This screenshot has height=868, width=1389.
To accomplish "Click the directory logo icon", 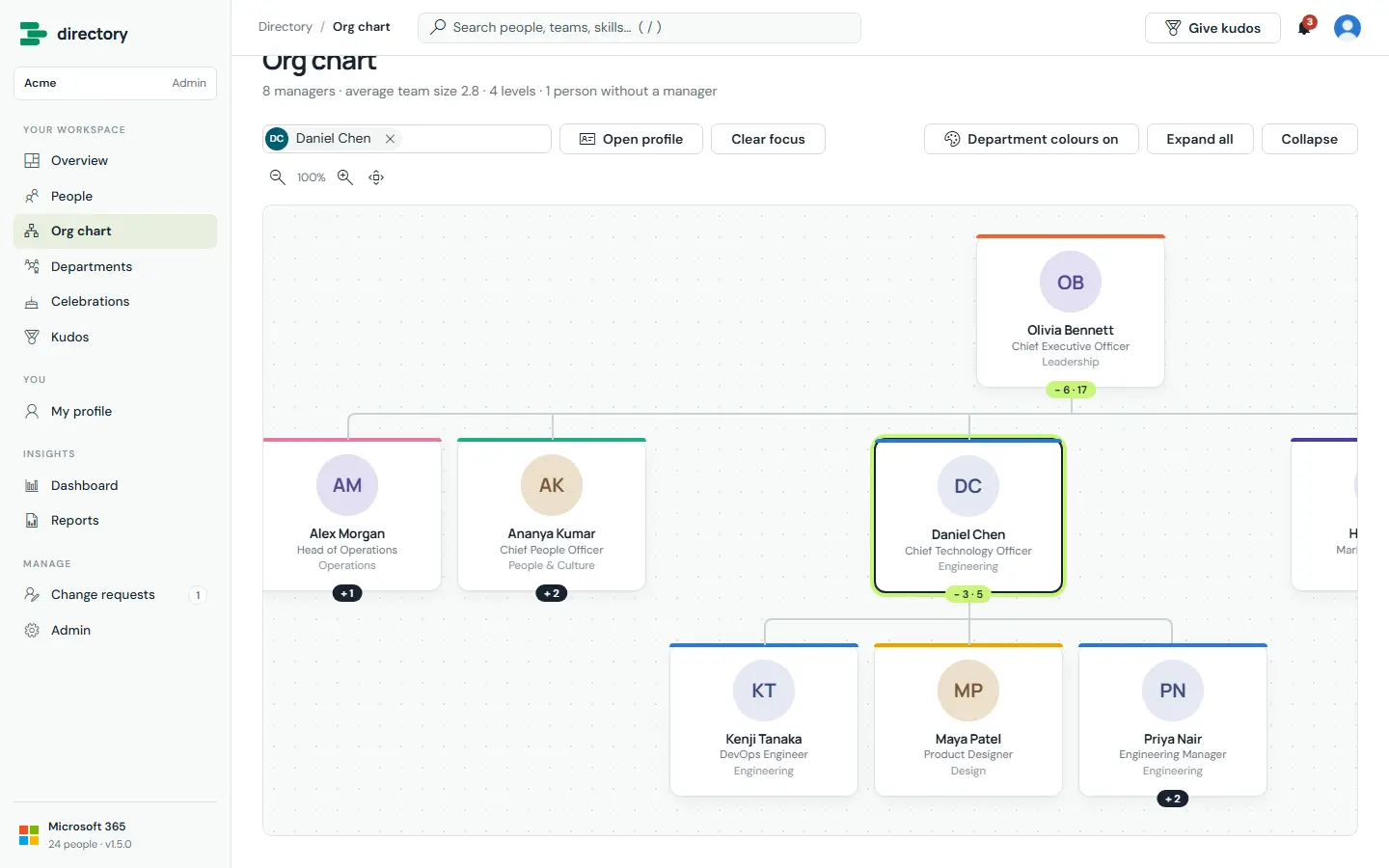I will (x=33, y=34).
